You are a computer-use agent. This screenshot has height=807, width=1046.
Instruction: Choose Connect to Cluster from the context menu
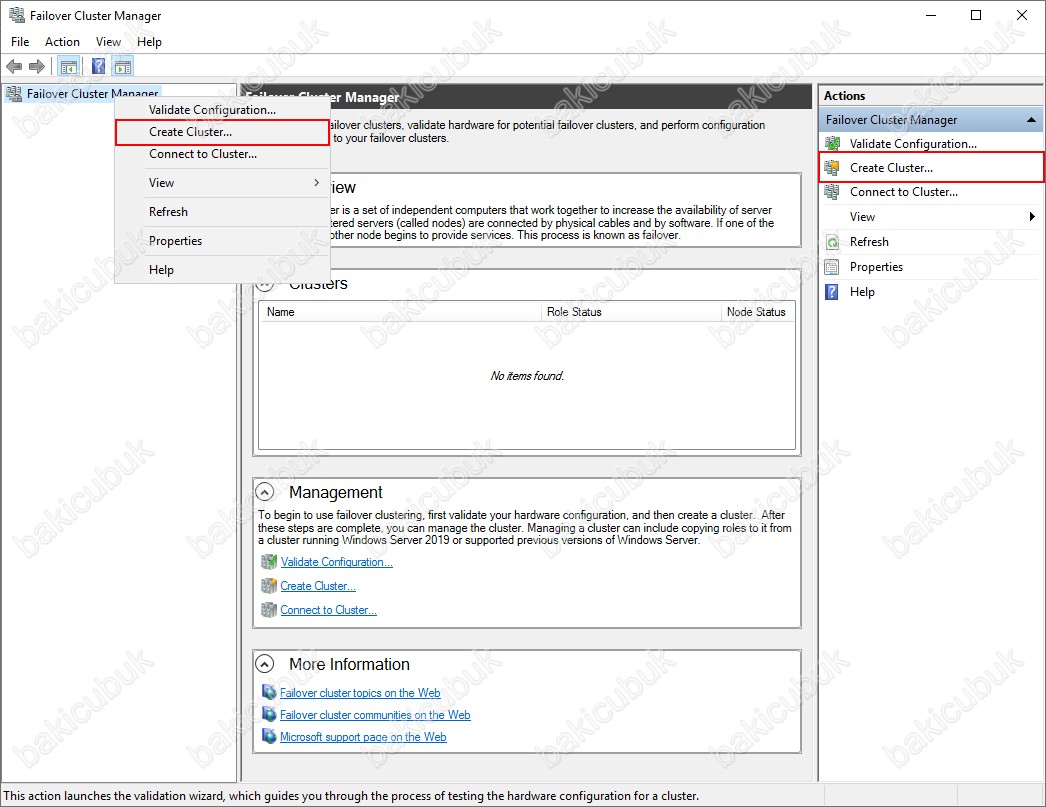click(x=222, y=154)
